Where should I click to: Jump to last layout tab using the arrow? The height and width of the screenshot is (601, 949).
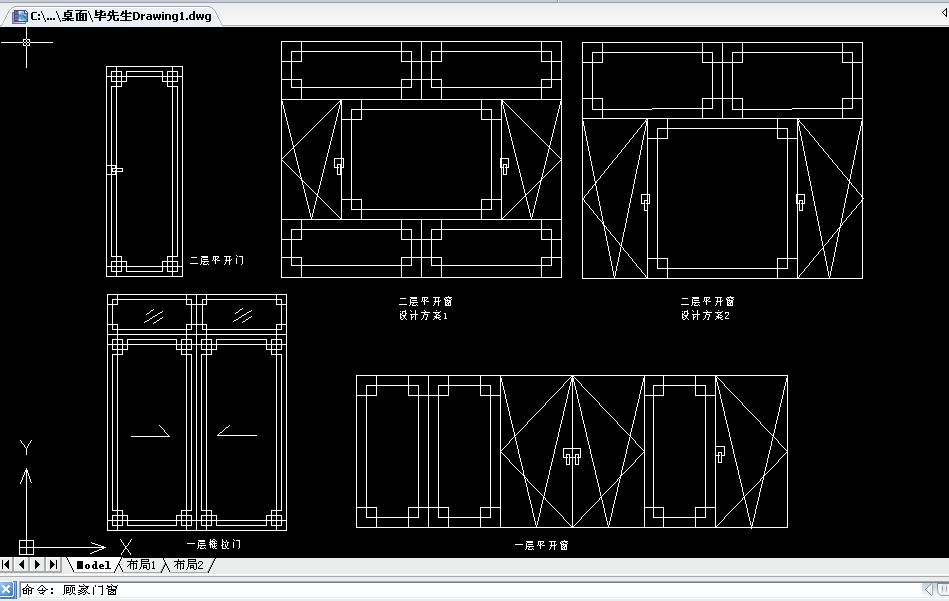[x=54, y=566]
